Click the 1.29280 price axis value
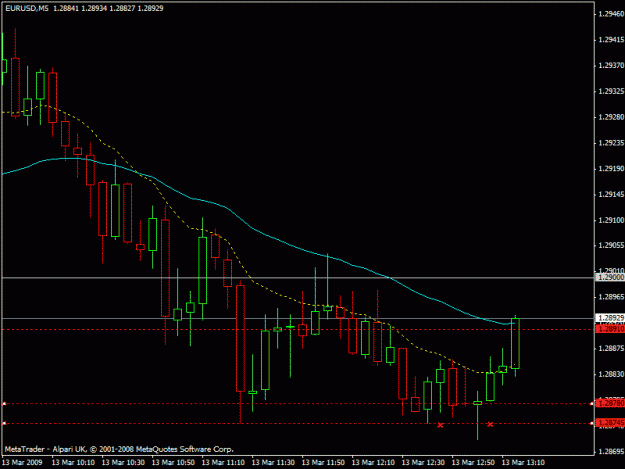This screenshot has width=625, height=469. pos(611,117)
